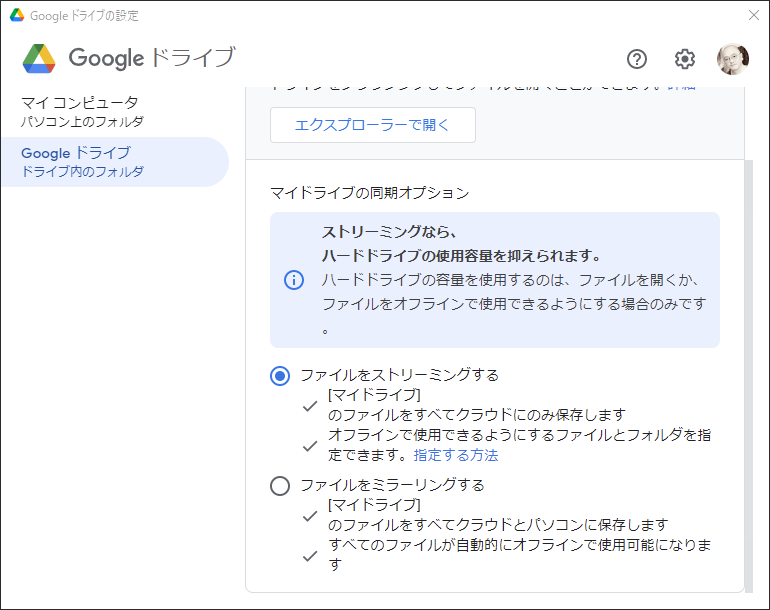Click ドライブ内のフォルダ subtitle text
This screenshot has height=610, width=770.
[x=82, y=171]
